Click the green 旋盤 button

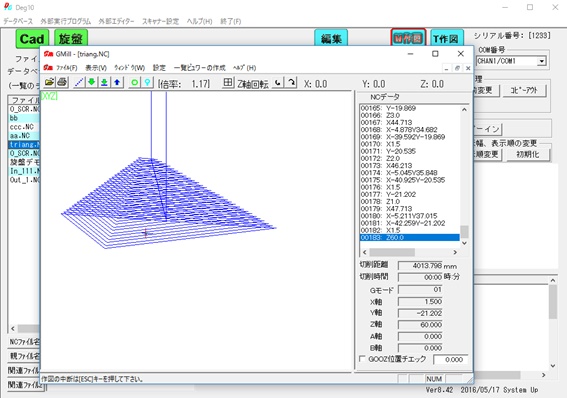pyautogui.click(x=71, y=39)
